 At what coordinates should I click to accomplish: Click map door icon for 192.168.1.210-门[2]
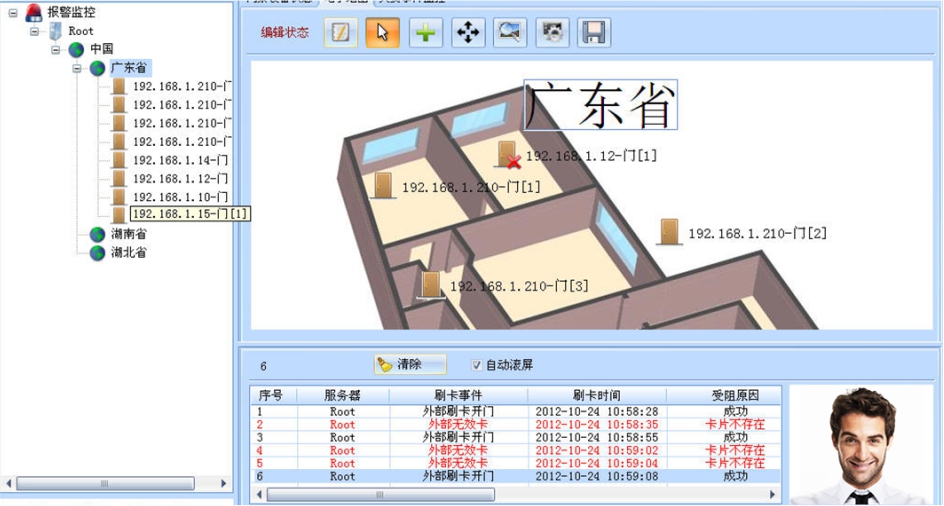pos(669,232)
